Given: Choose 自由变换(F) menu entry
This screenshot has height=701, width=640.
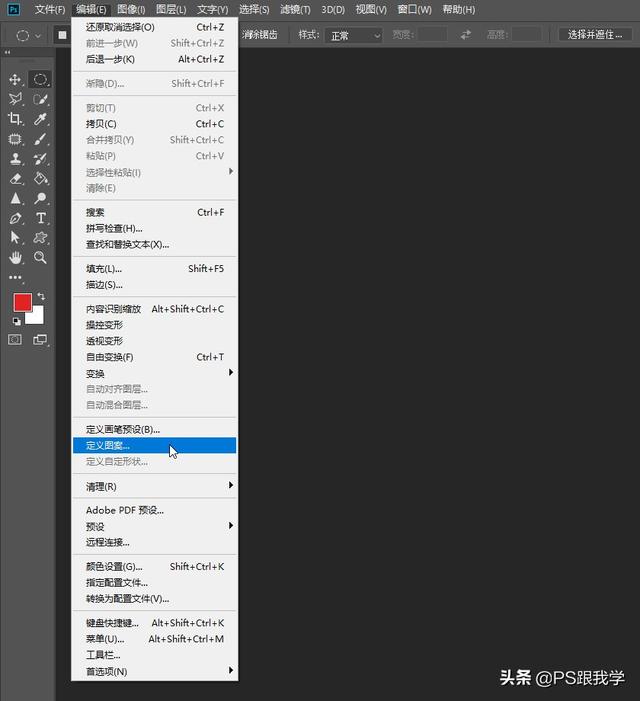Looking at the screenshot, I should 155,358.
